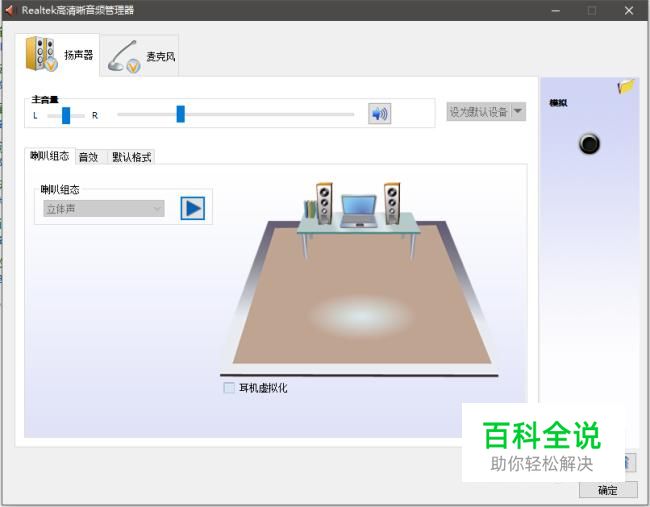Open the 默认格式 default format tab
This screenshot has width=650, height=507.
pos(131,157)
